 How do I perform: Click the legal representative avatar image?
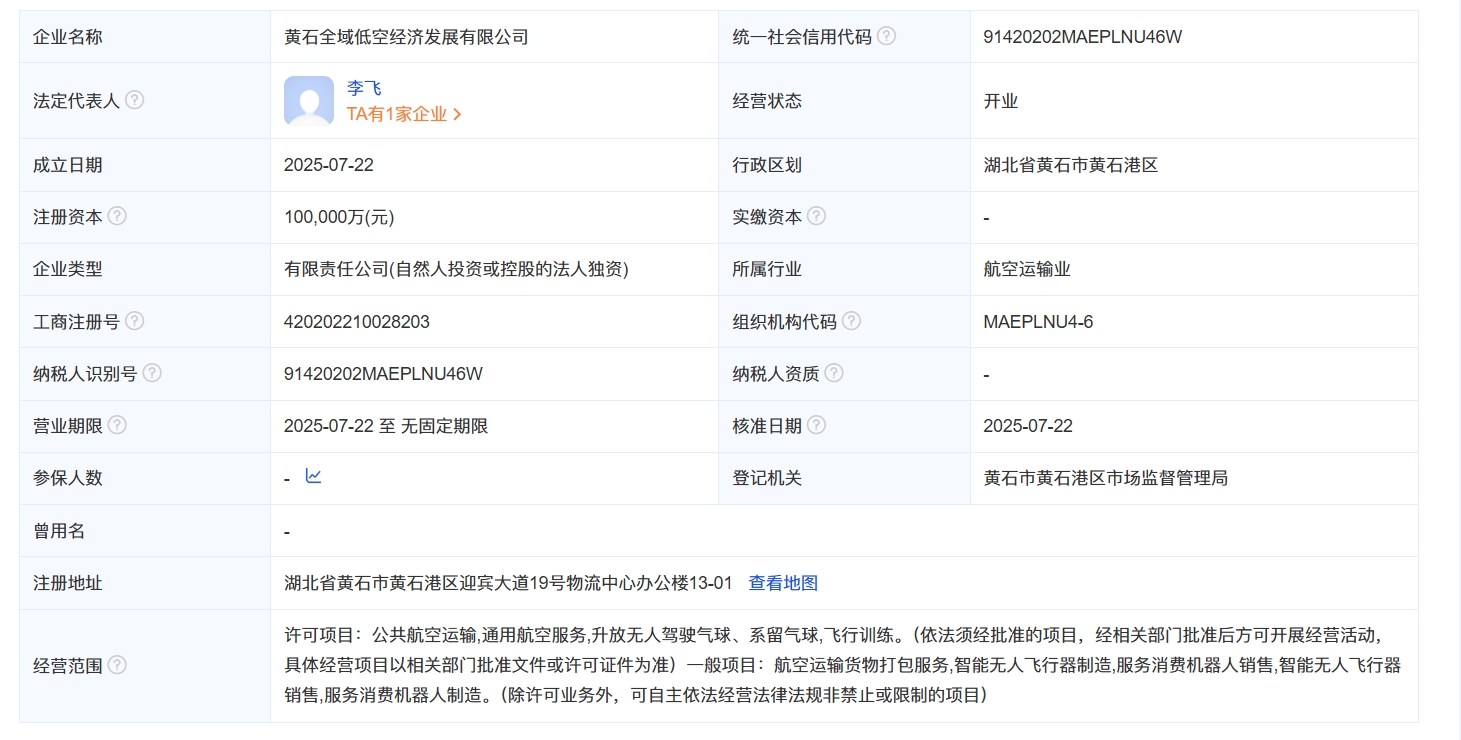(309, 100)
